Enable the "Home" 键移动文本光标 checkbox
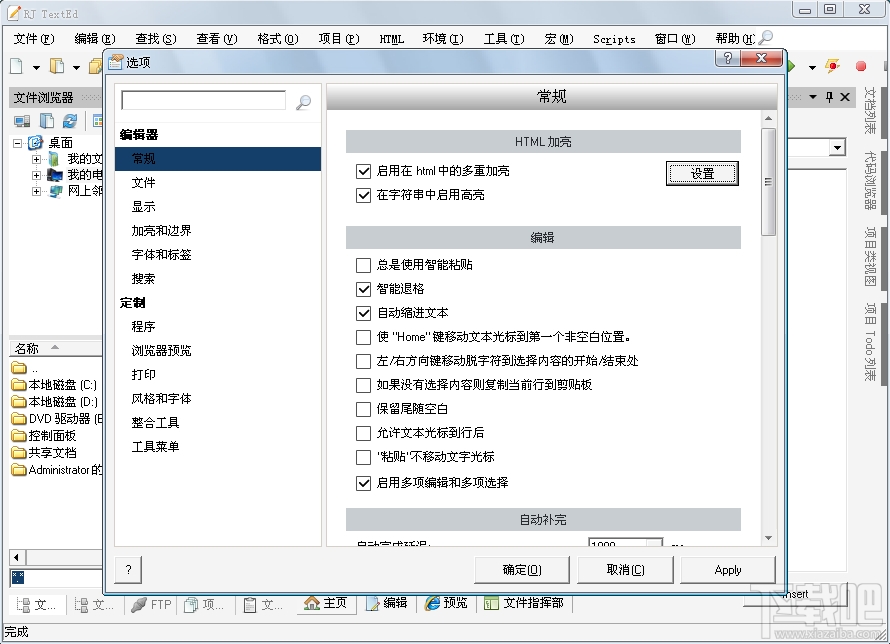The width and height of the screenshot is (890, 644). [363, 337]
